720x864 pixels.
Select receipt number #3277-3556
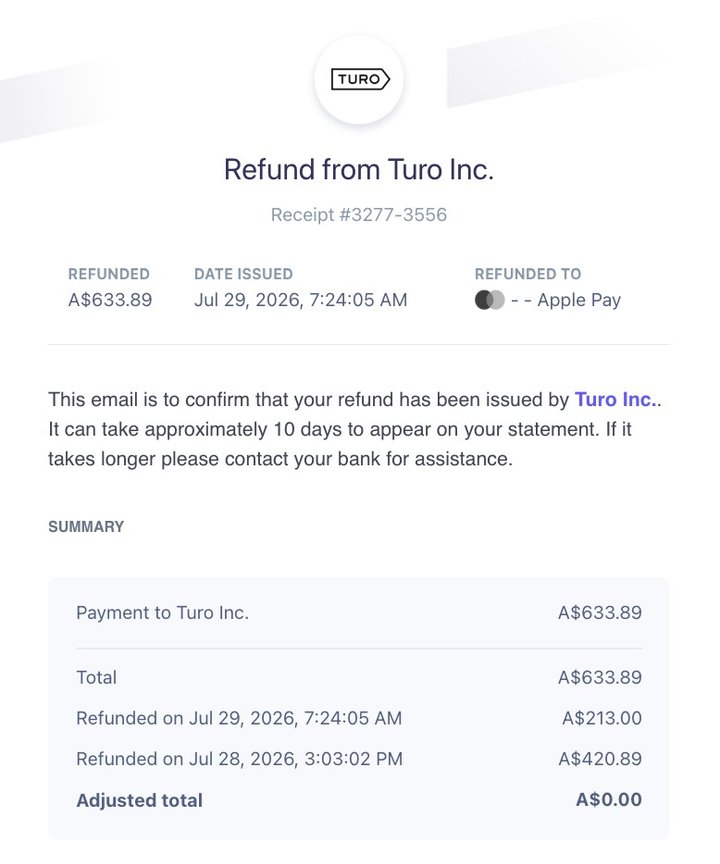pyautogui.click(x=359, y=215)
